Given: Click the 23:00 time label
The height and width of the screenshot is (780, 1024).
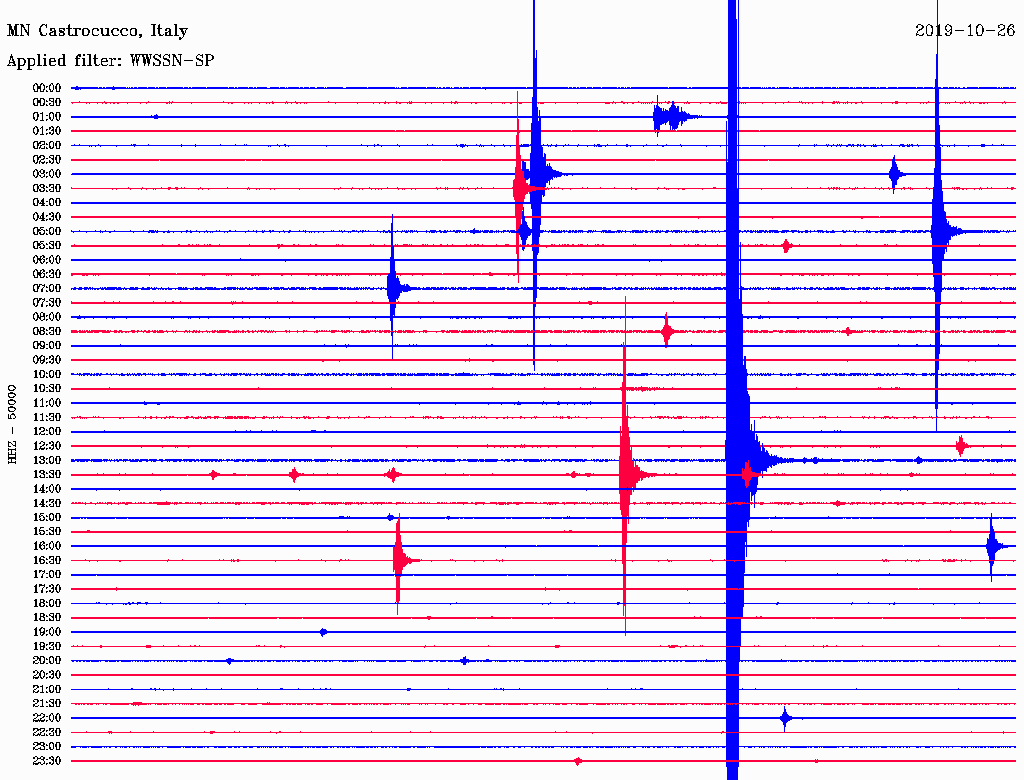Looking at the screenshot, I should [47, 747].
